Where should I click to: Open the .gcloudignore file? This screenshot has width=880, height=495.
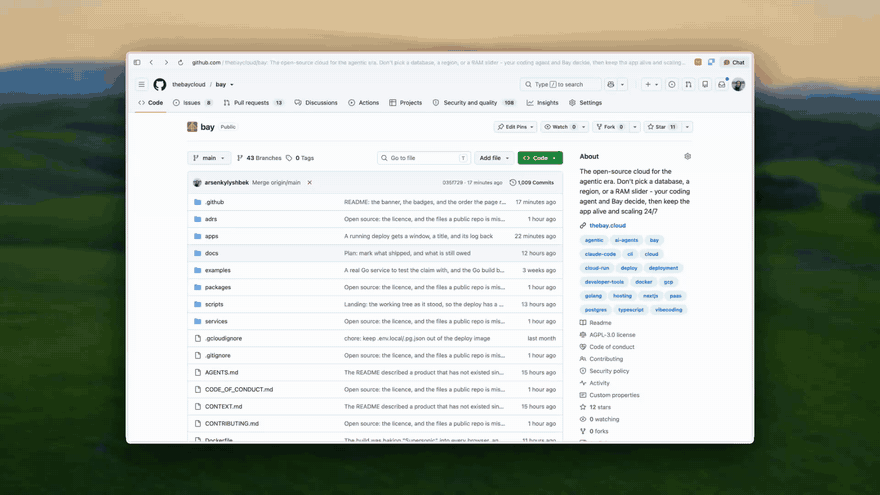pyautogui.click(x=223, y=338)
